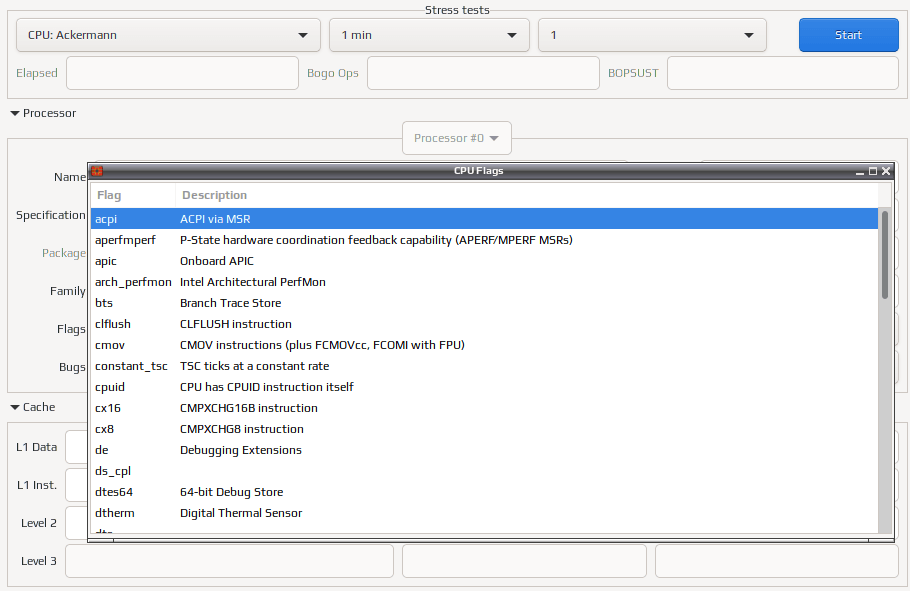Select the dtes64 flag row
This screenshot has height=591, width=910.
click(484, 492)
